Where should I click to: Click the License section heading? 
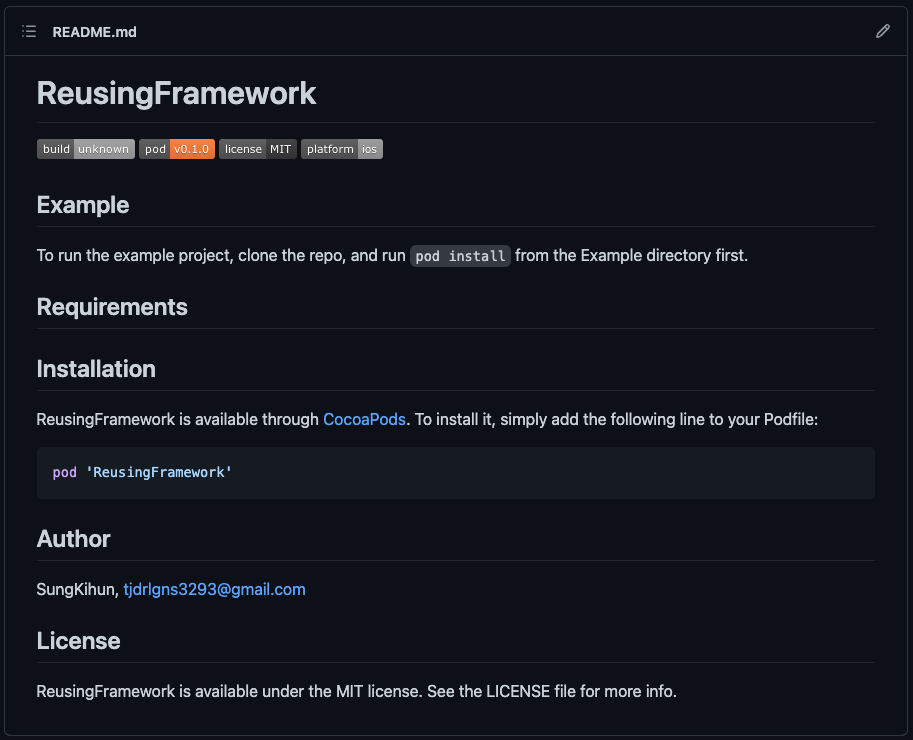[79, 640]
